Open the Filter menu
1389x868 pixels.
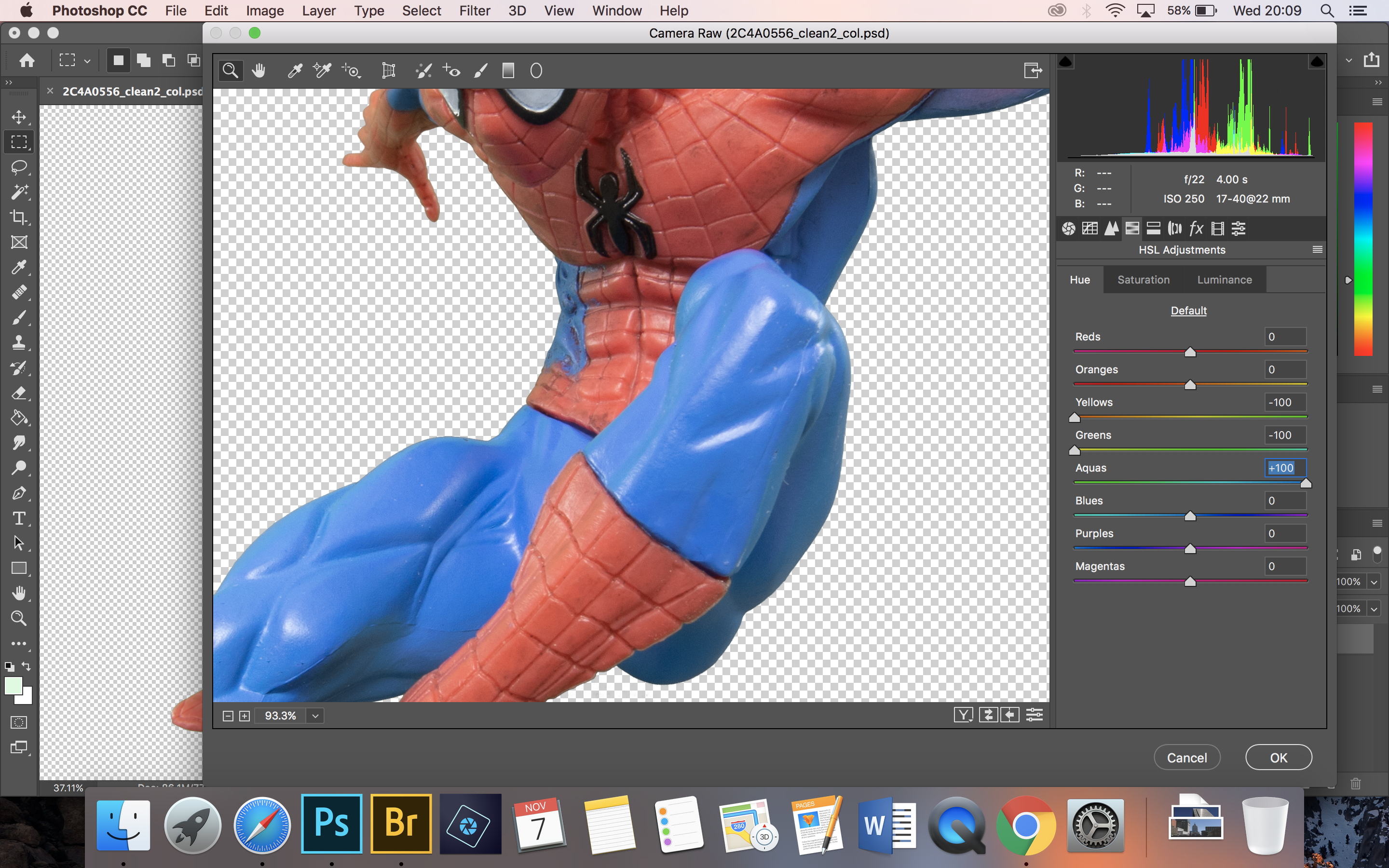[x=474, y=10]
